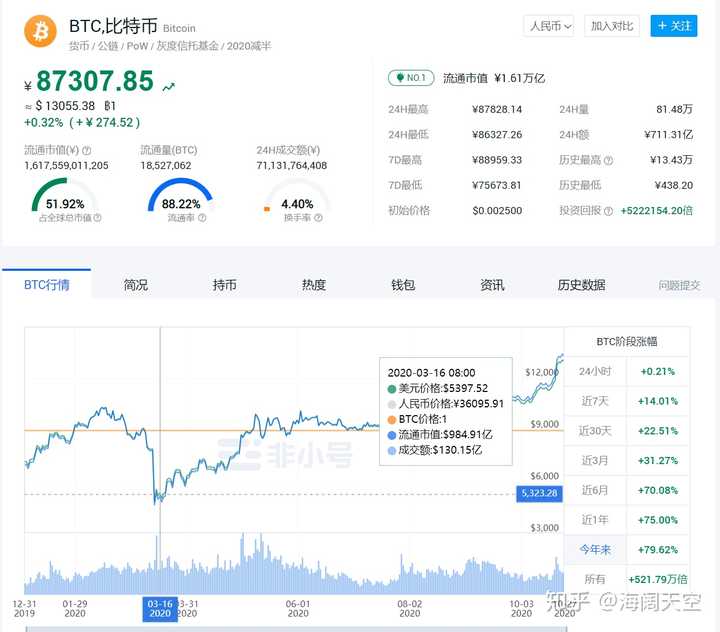Click the +5222154.20倍 return value
Viewport: 720px width, 632px height.
[657, 211]
